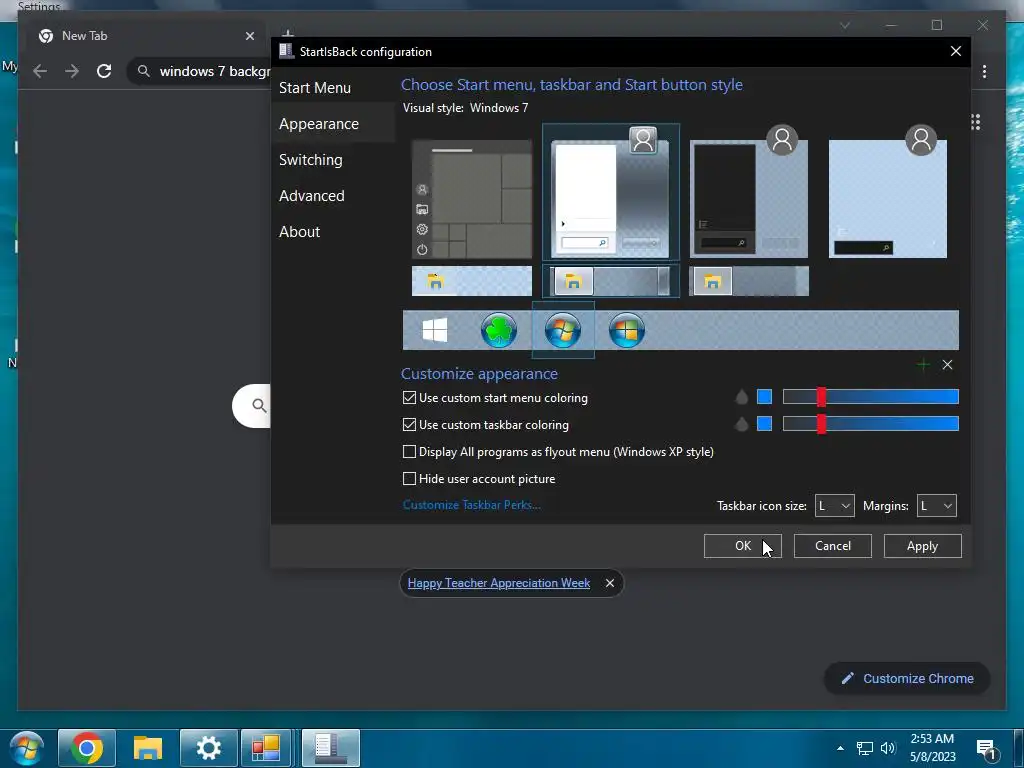Screen dimensions: 1024x768
Task: Adjust the taskbar coloring slider
Action: [871, 424]
